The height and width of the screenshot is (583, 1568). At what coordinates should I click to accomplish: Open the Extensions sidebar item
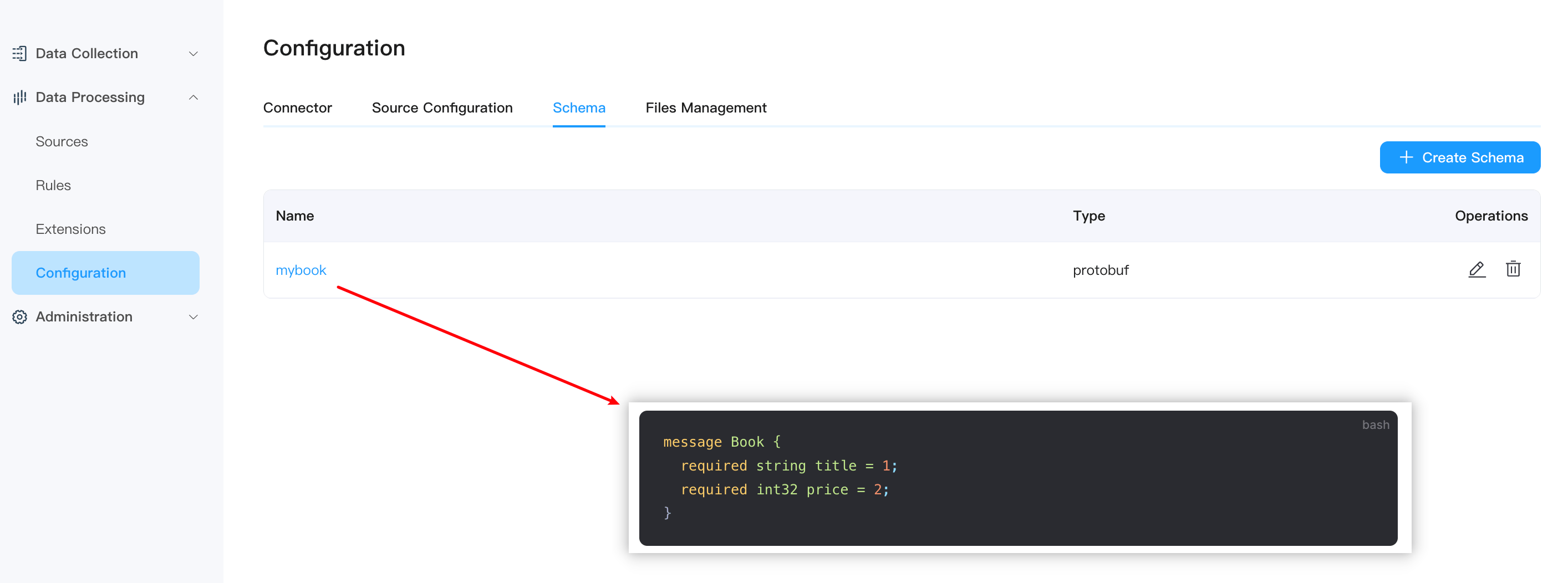[x=70, y=229]
